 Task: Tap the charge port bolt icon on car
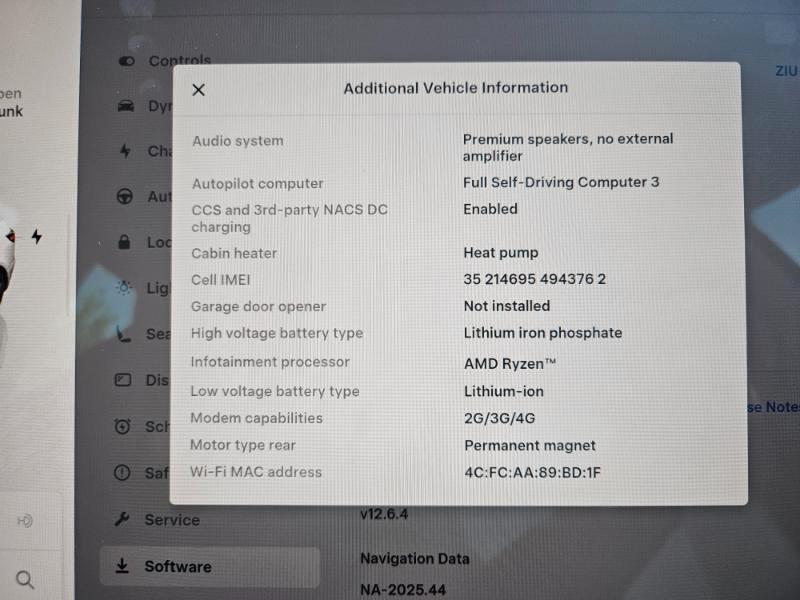coord(37,237)
